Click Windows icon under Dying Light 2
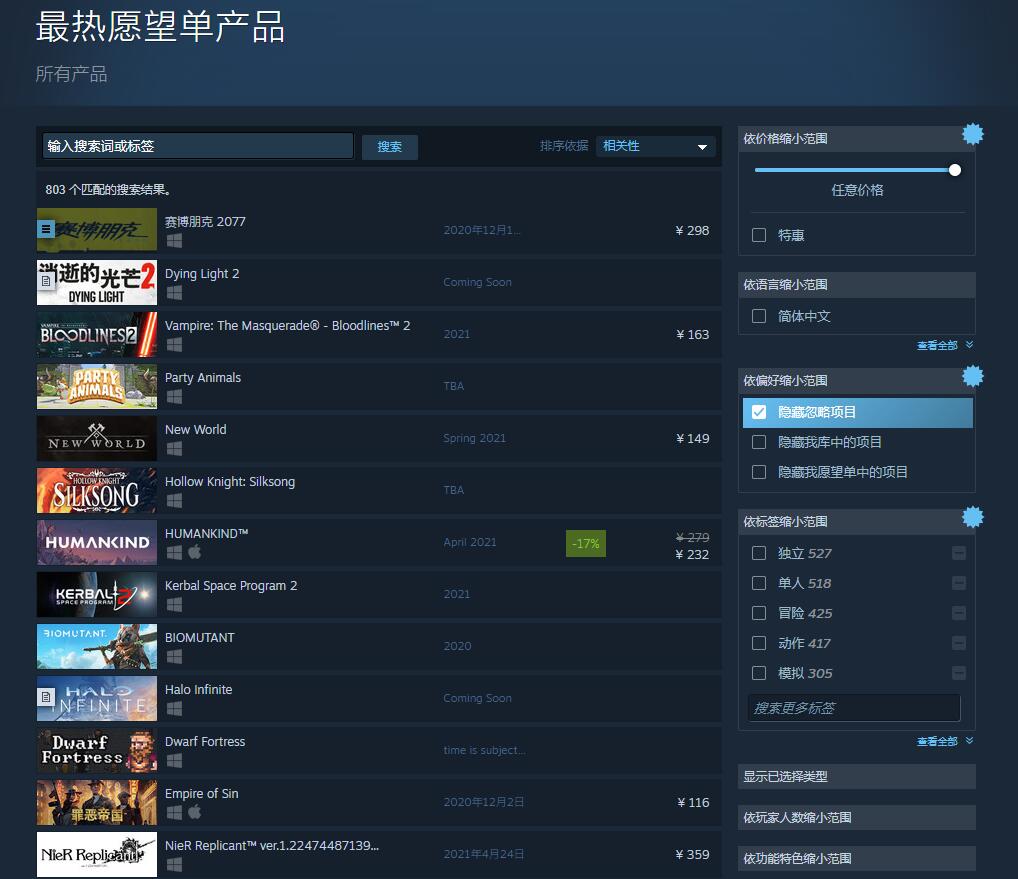The image size is (1018, 879). tap(174, 293)
